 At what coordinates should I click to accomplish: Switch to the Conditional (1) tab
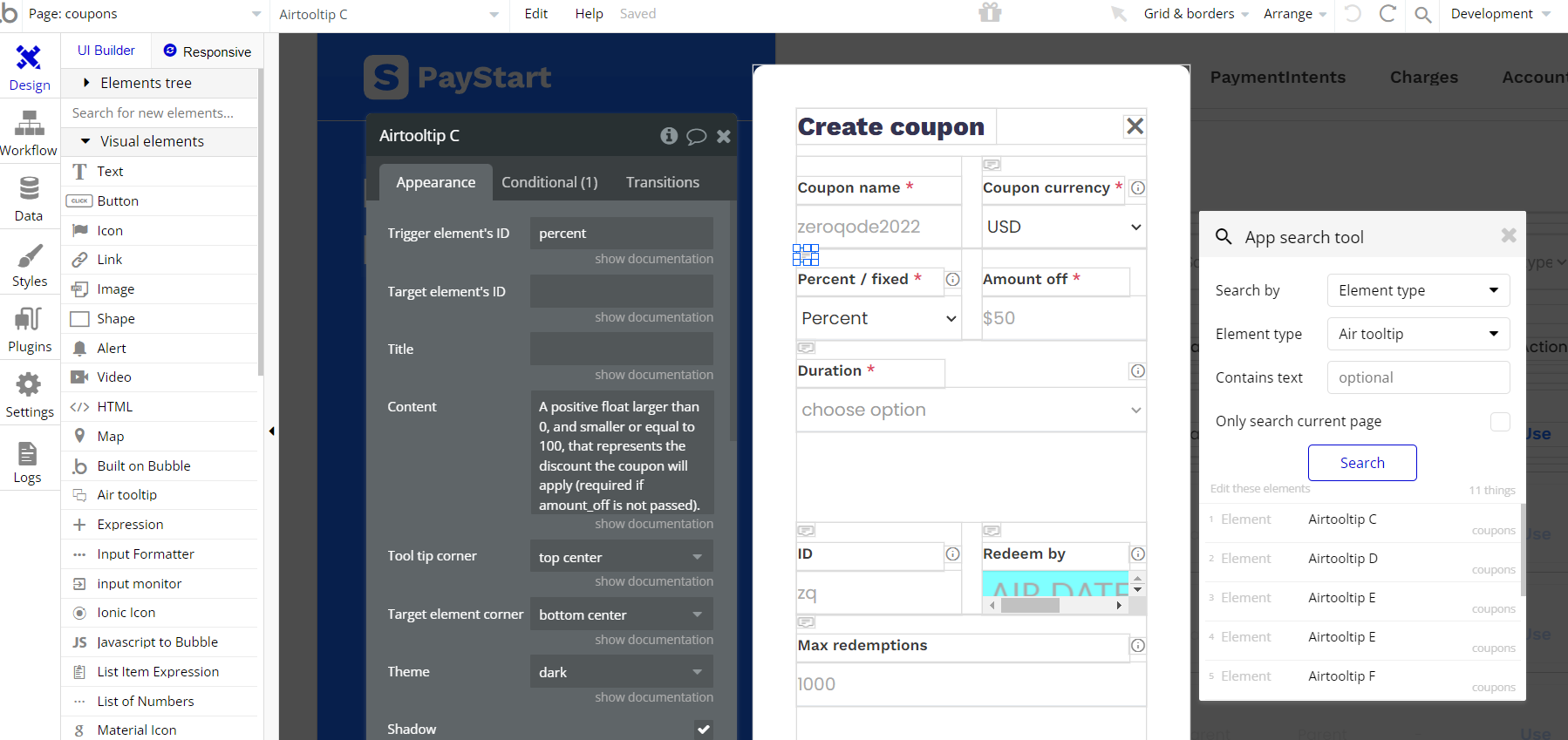(x=549, y=182)
